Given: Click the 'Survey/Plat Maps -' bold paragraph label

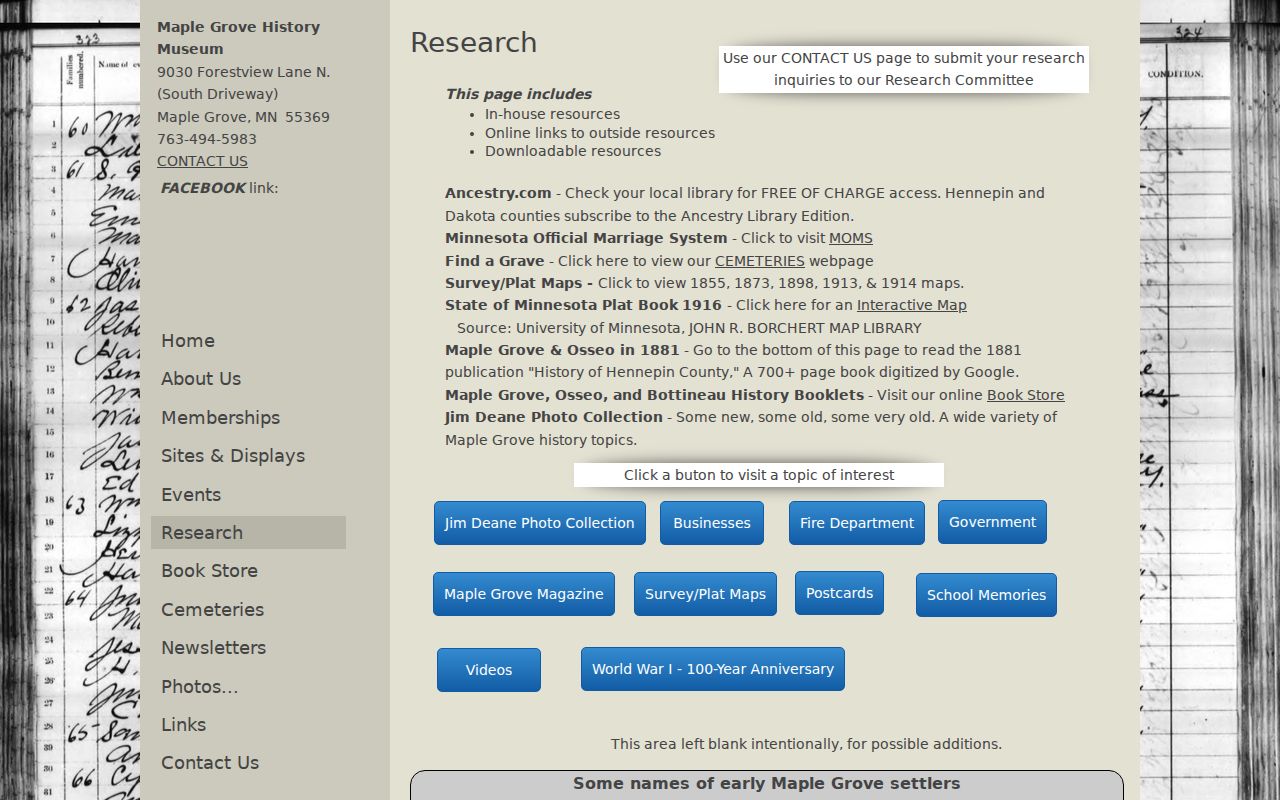Looking at the screenshot, I should pyautogui.click(x=519, y=283).
